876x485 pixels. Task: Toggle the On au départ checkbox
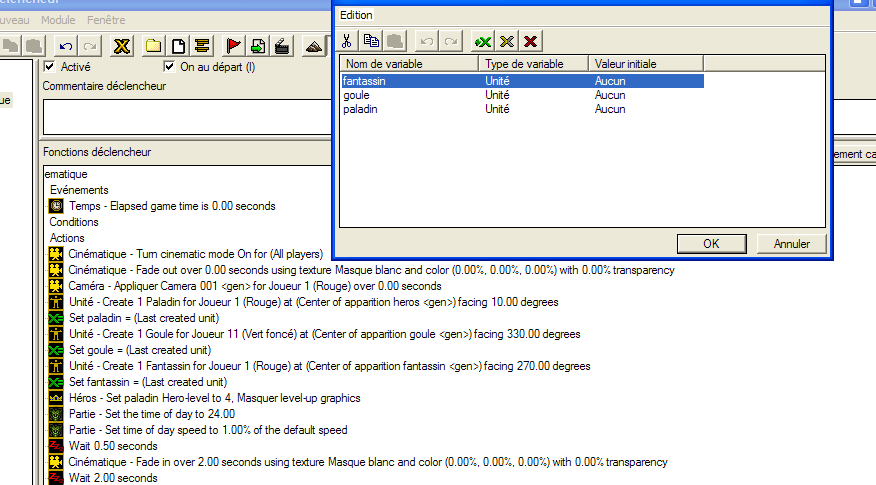(x=170, y=67)
